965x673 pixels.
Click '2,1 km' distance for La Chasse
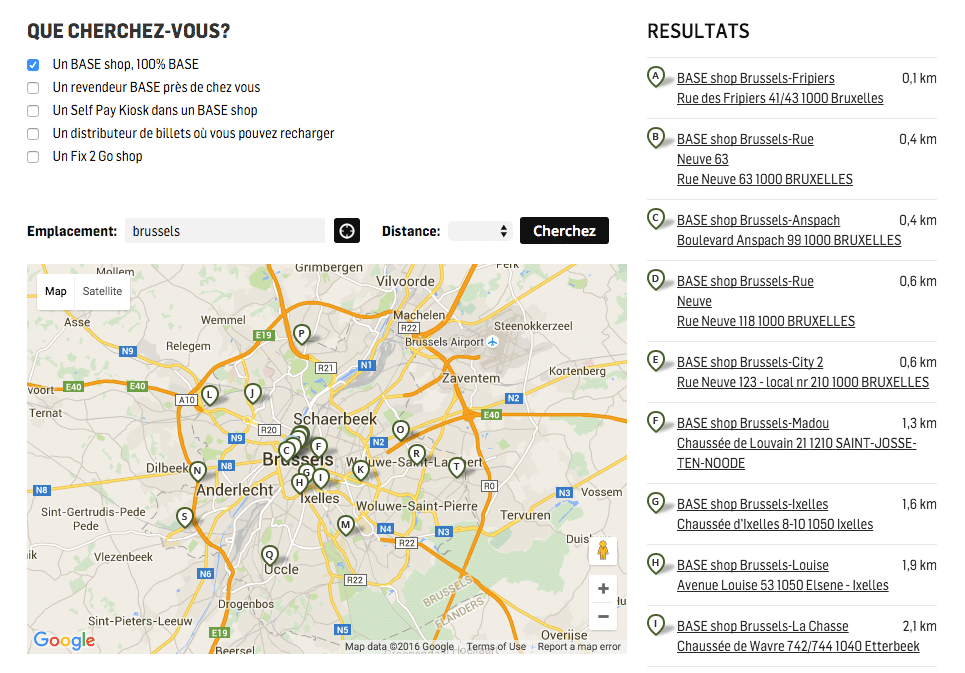(x=919, y=626)
